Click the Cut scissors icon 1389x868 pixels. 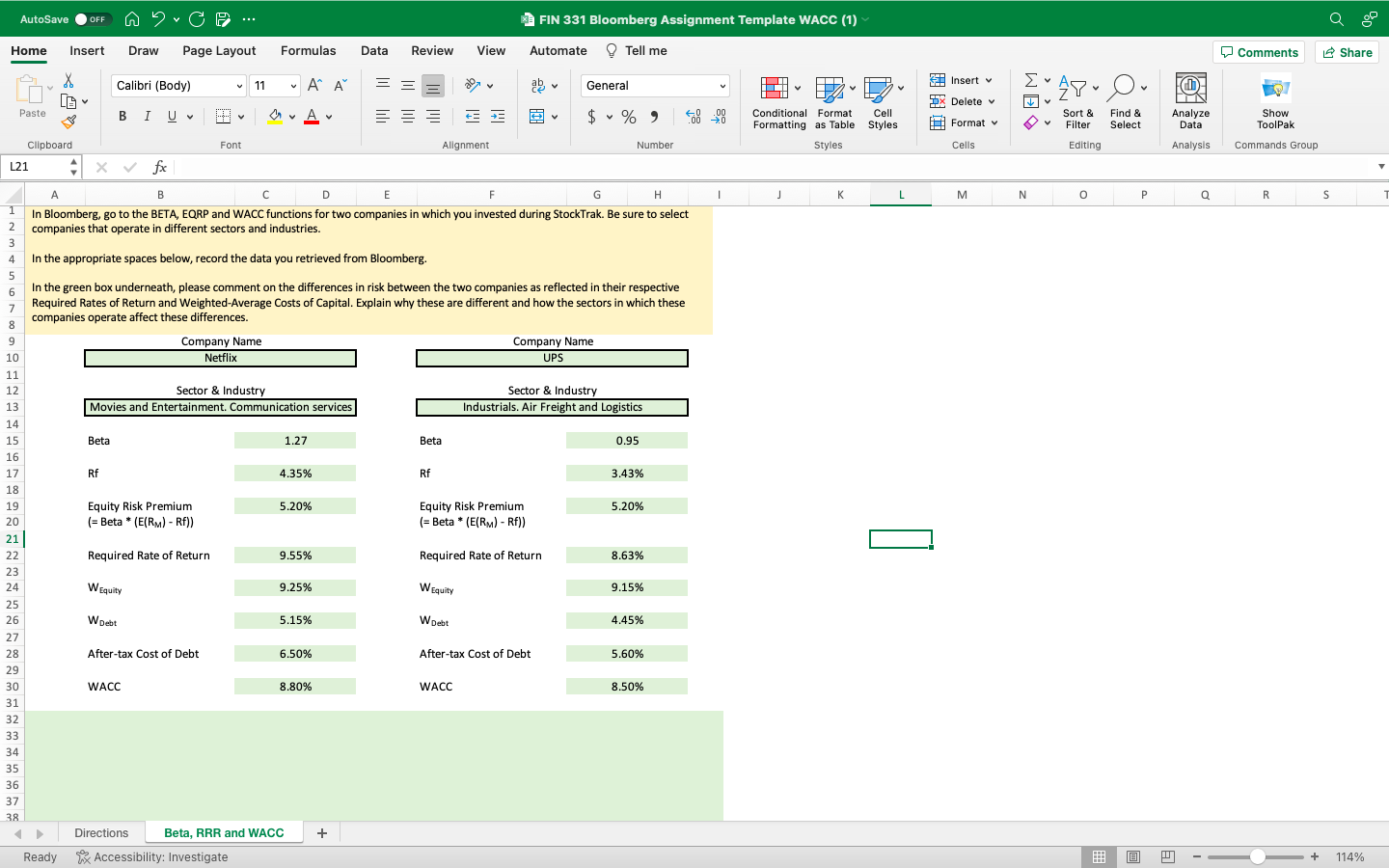[68, 81]
